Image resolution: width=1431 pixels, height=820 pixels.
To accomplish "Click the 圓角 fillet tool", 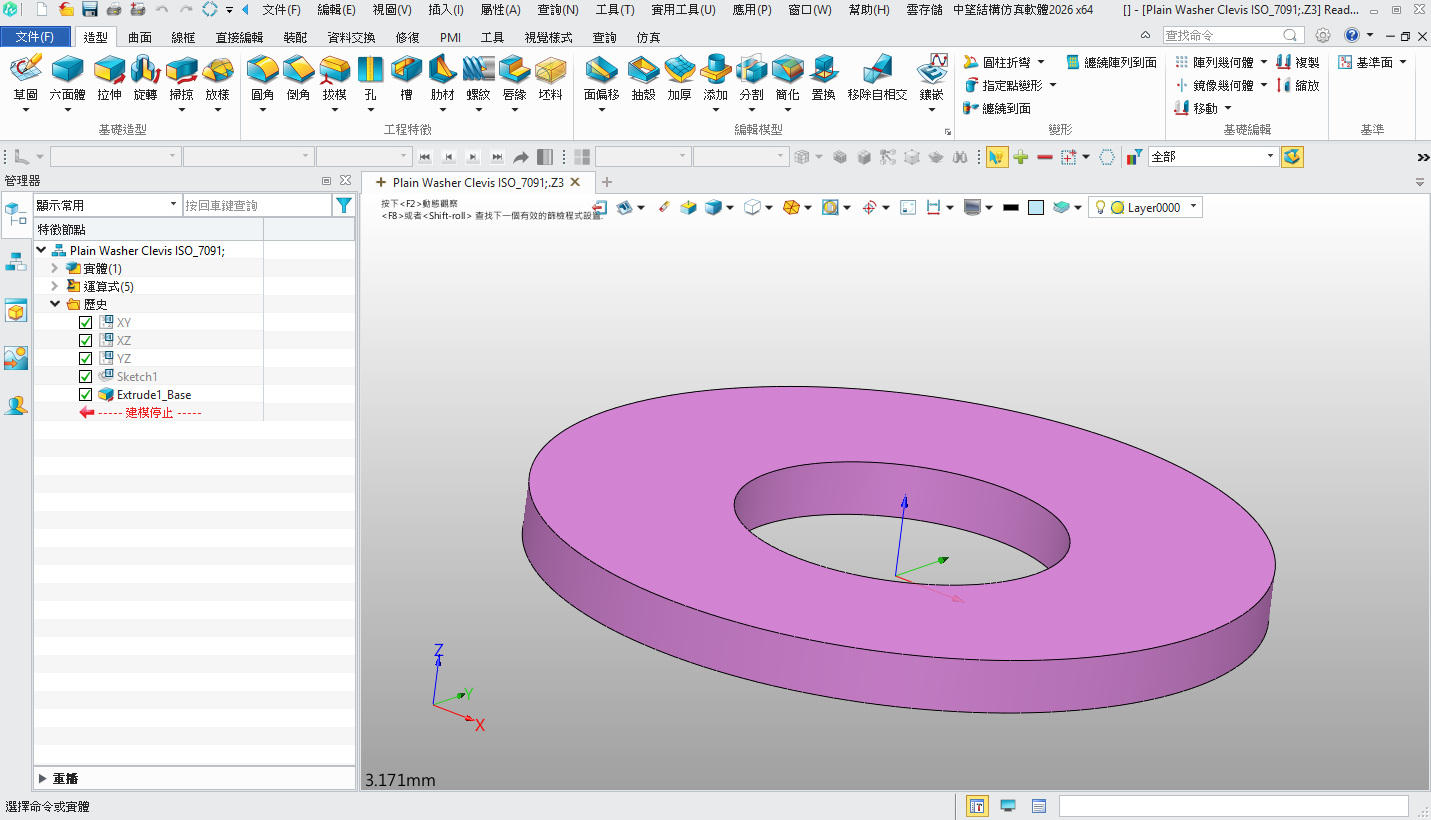I will 262,78.
